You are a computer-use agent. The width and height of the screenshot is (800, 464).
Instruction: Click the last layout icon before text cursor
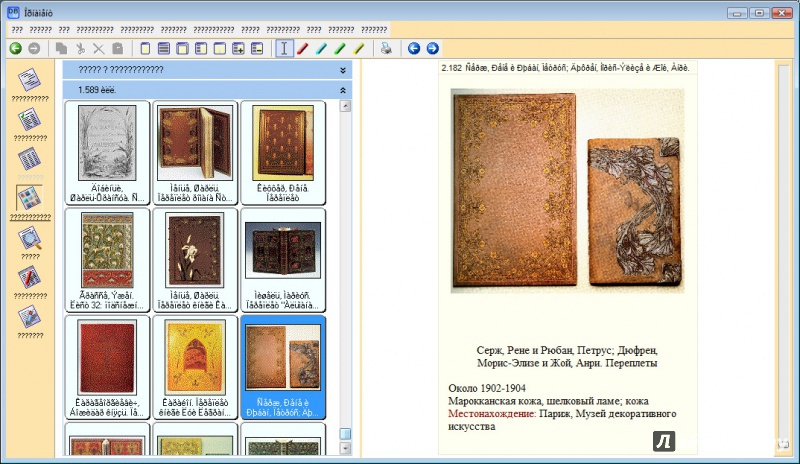[257, 48]
